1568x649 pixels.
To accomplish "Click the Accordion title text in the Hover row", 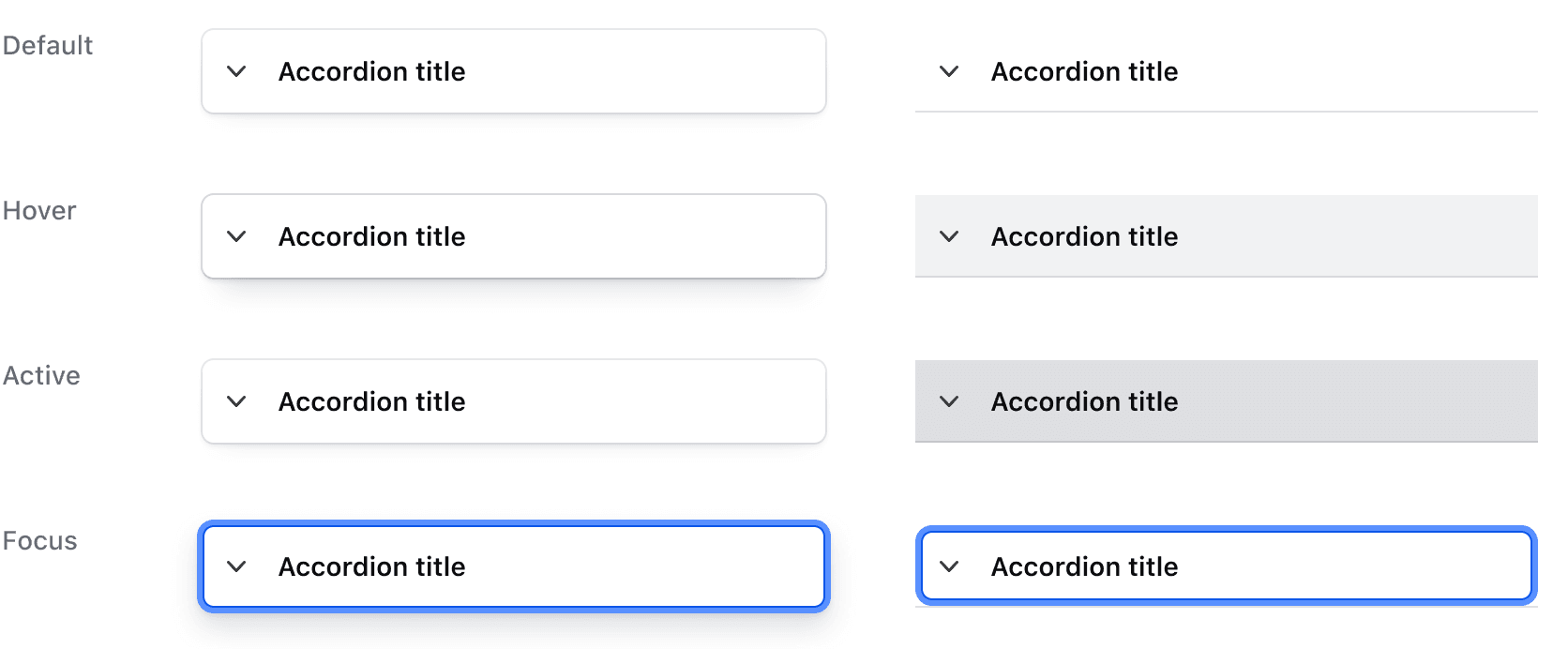I will 371,236.
